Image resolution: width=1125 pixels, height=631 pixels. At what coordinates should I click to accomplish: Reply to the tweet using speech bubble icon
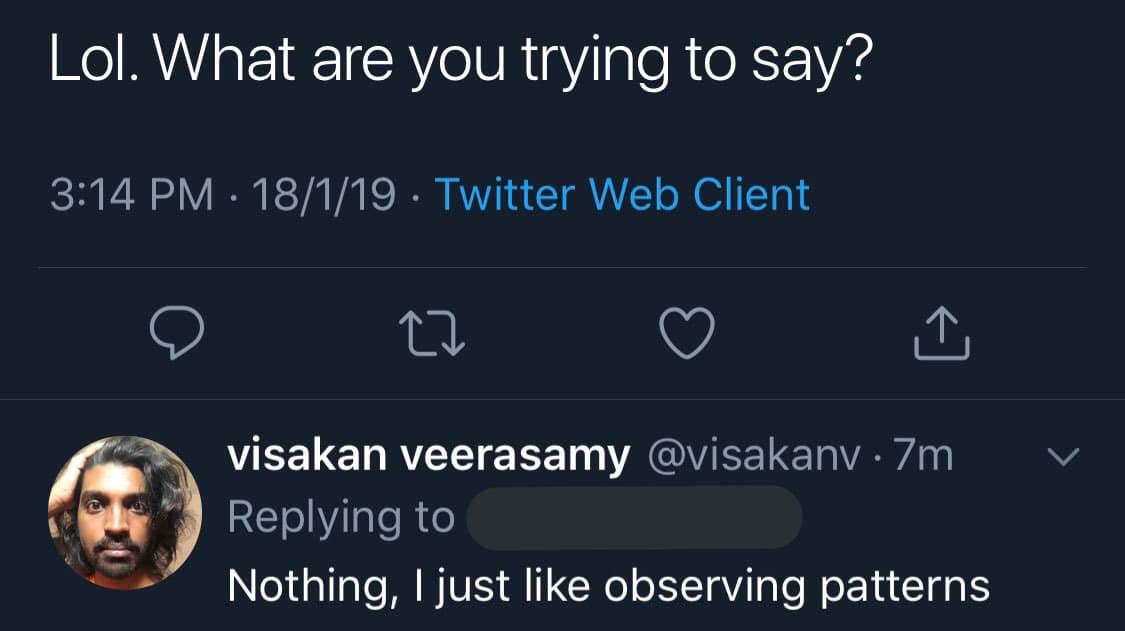point(177,333)
